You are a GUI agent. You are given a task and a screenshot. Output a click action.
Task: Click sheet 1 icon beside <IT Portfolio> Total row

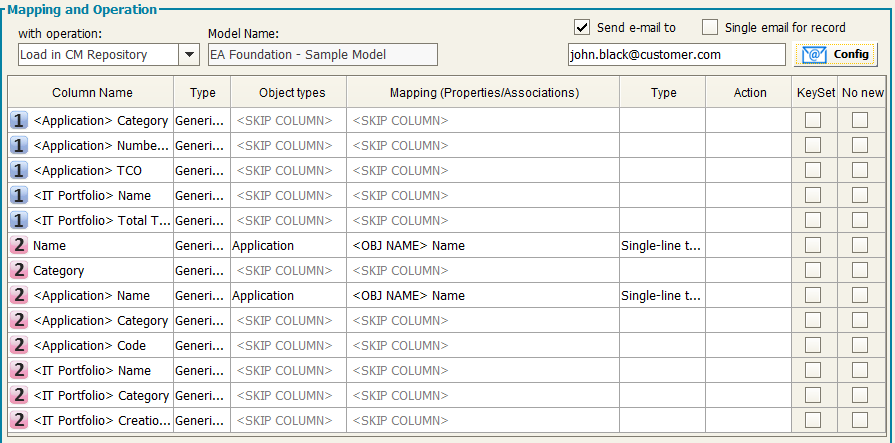pyautogui.click(x=19, y=221)
